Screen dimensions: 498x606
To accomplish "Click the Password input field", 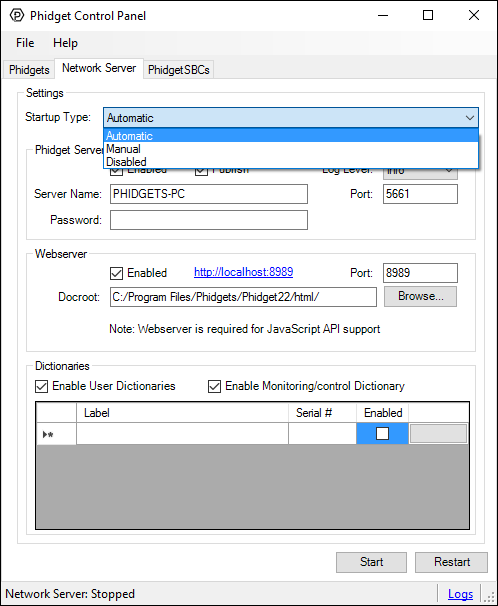I will pos(209,220).
